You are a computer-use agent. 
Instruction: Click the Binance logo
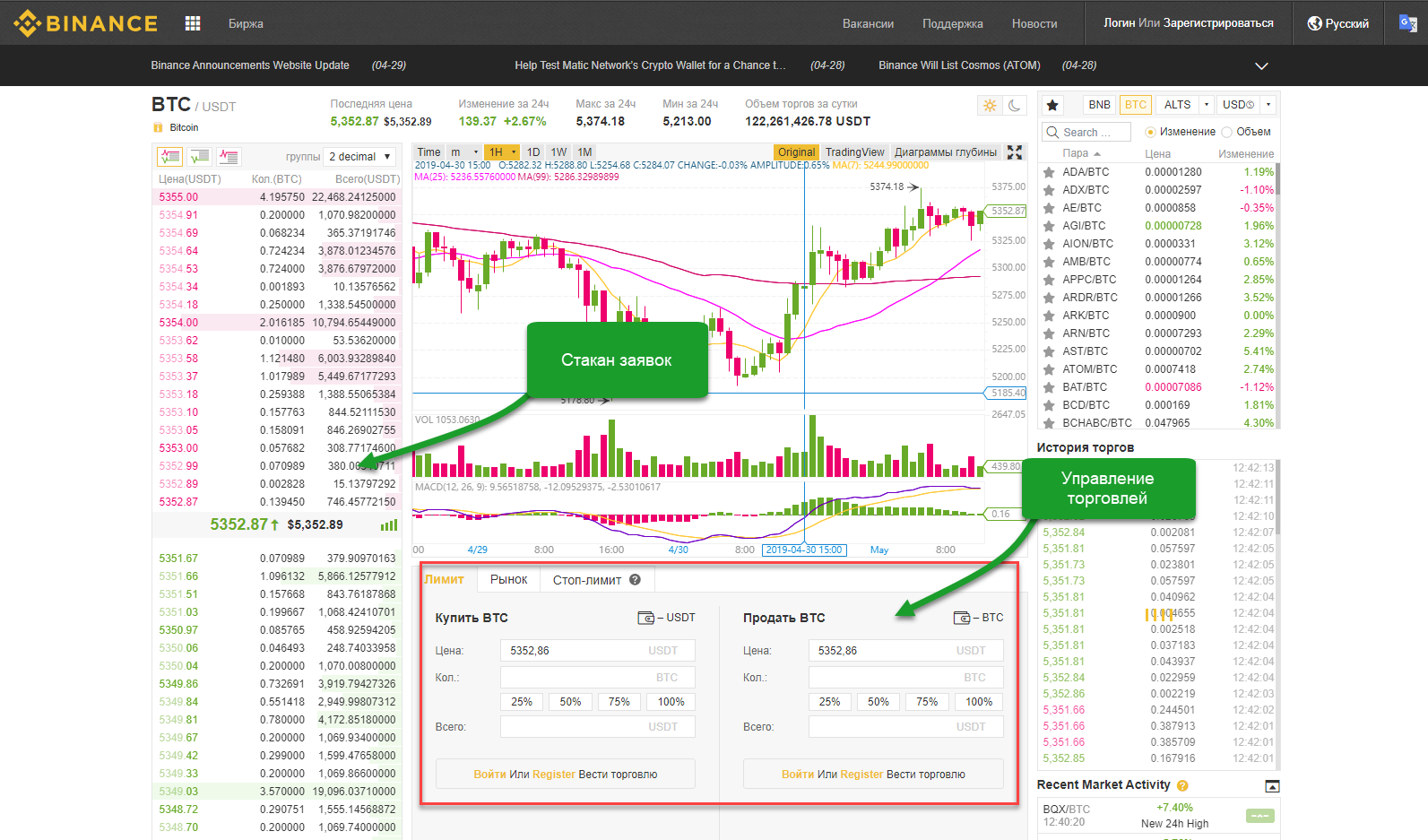[x=86, y=23]
